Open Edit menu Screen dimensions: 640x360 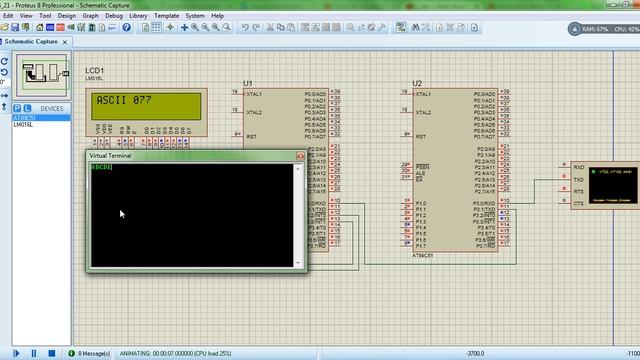[8, 16]
